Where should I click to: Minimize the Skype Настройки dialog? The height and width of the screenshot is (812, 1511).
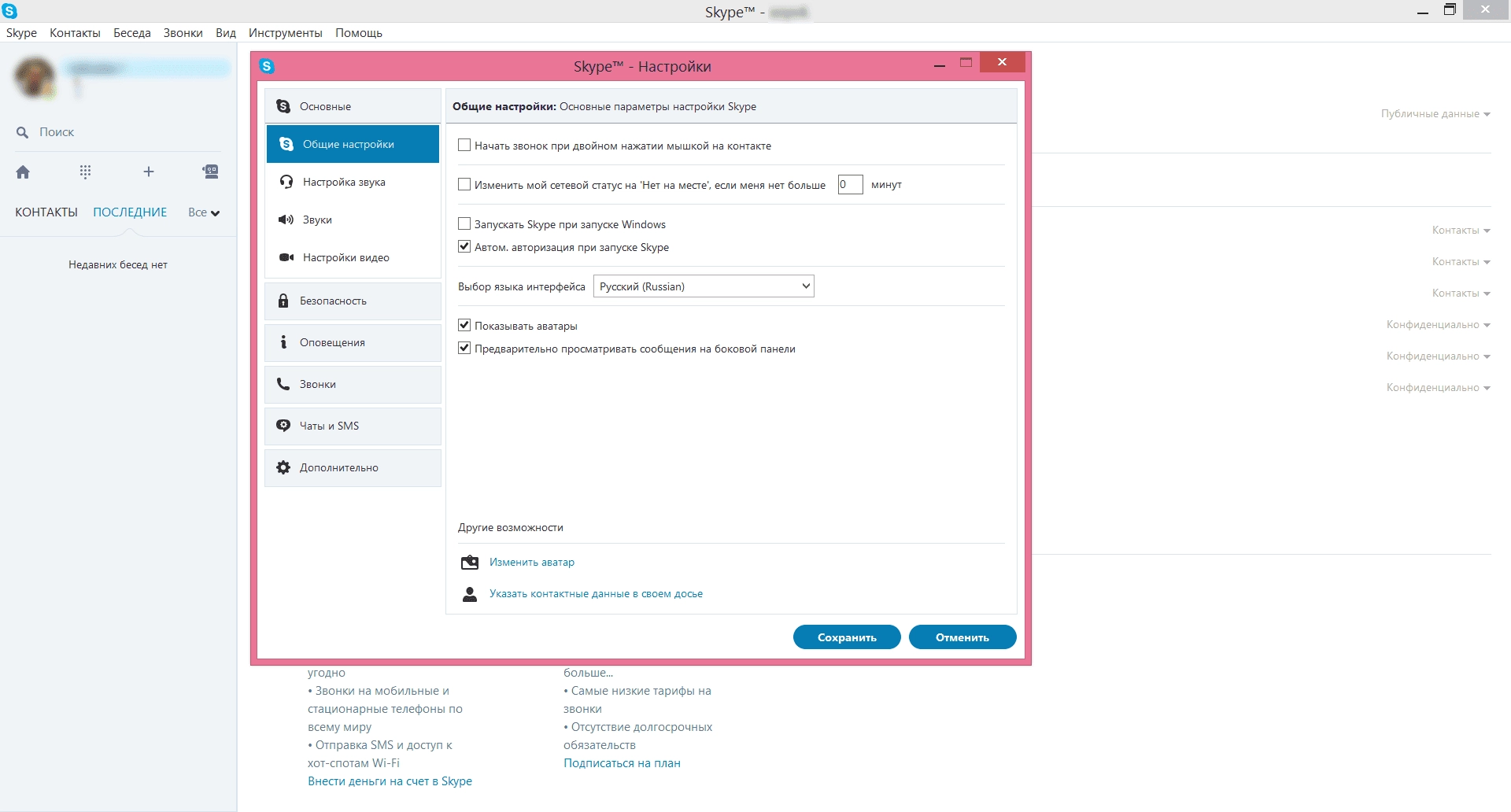(939, 65)
